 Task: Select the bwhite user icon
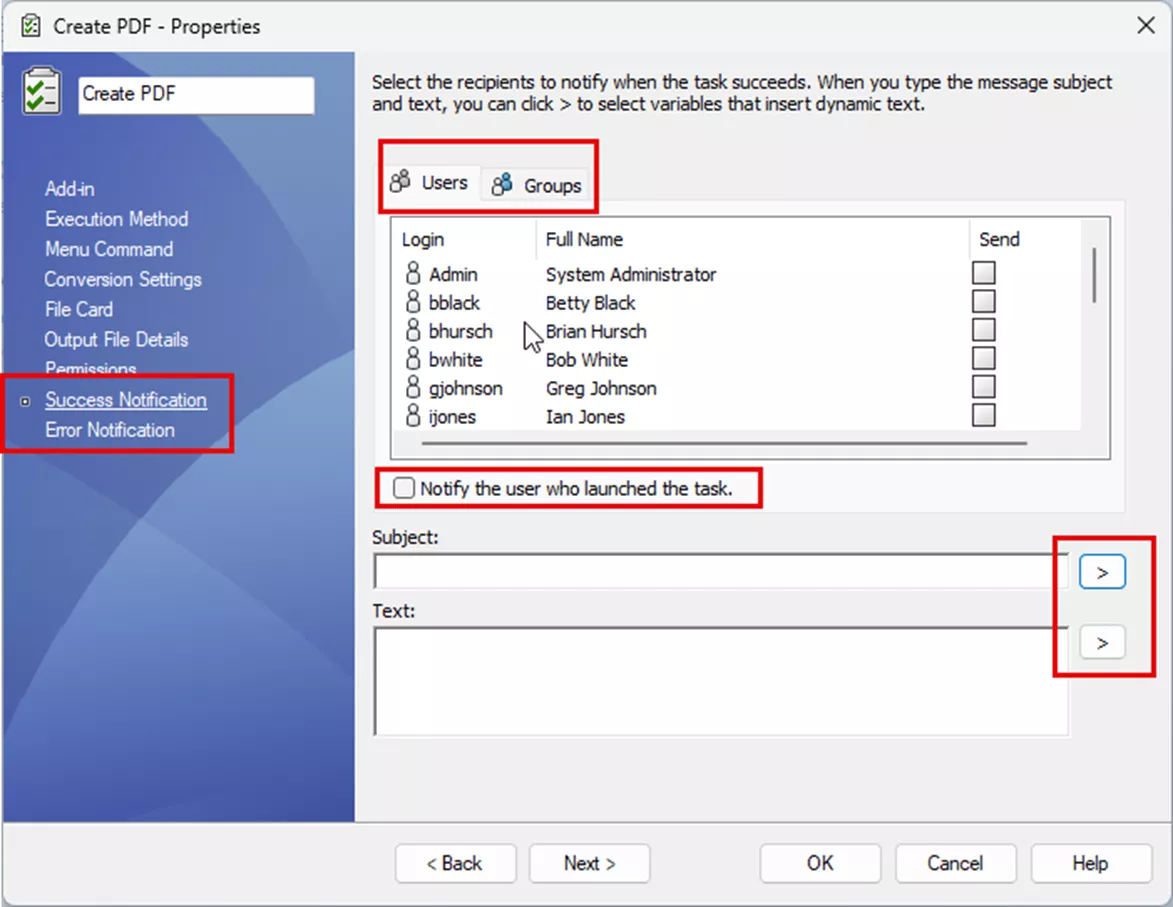413,358
